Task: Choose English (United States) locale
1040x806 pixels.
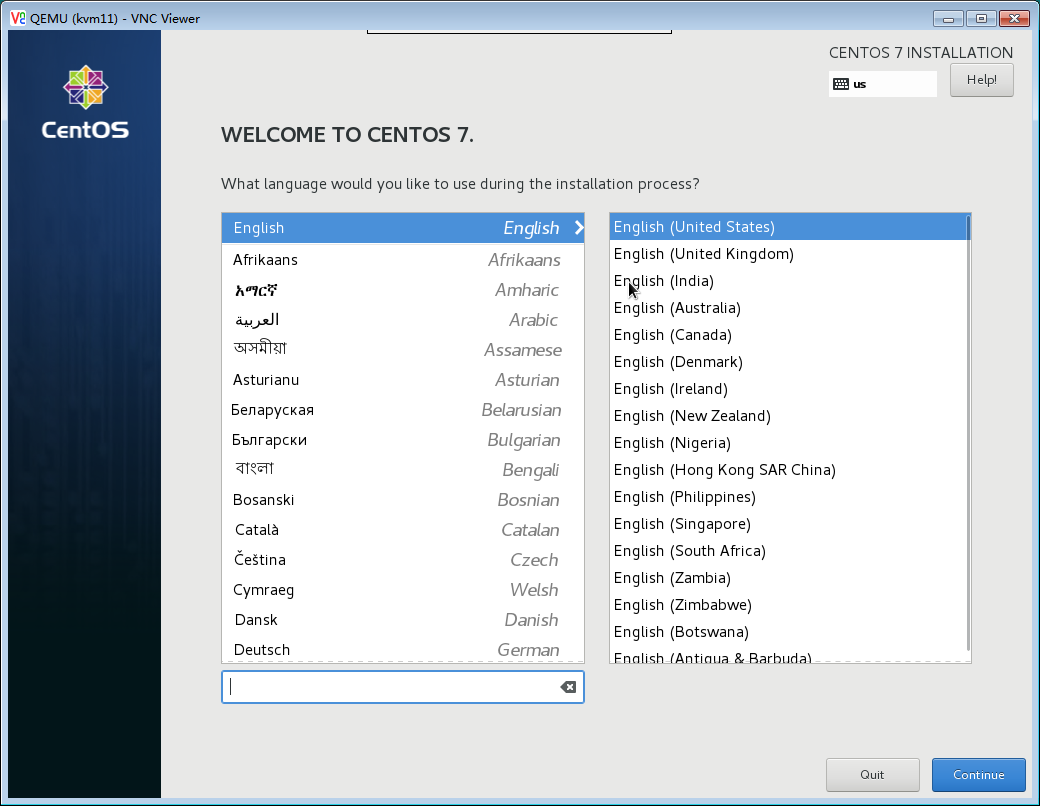Action: point(788,227)
